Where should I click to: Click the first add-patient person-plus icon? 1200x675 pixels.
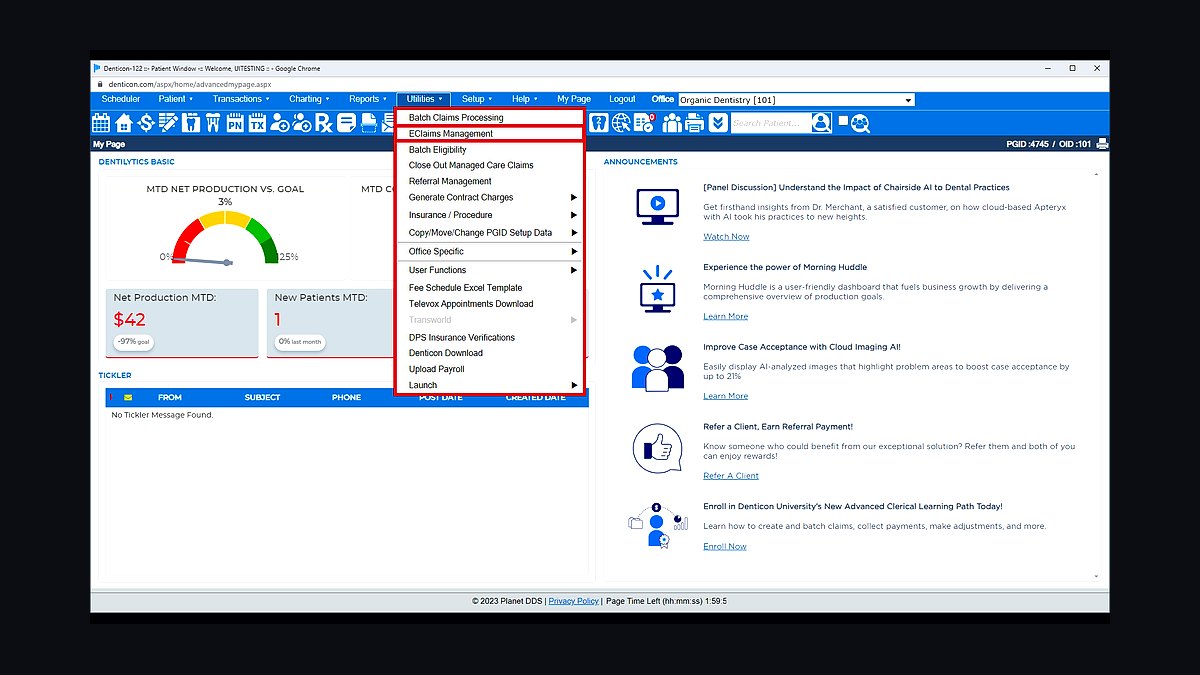280,123
